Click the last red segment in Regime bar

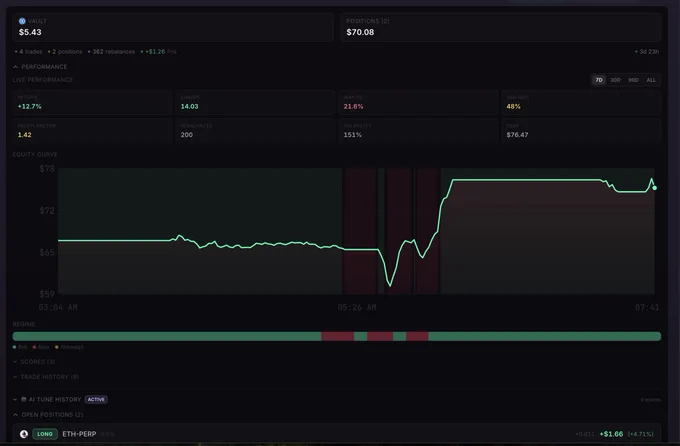(x=417, y=336)
